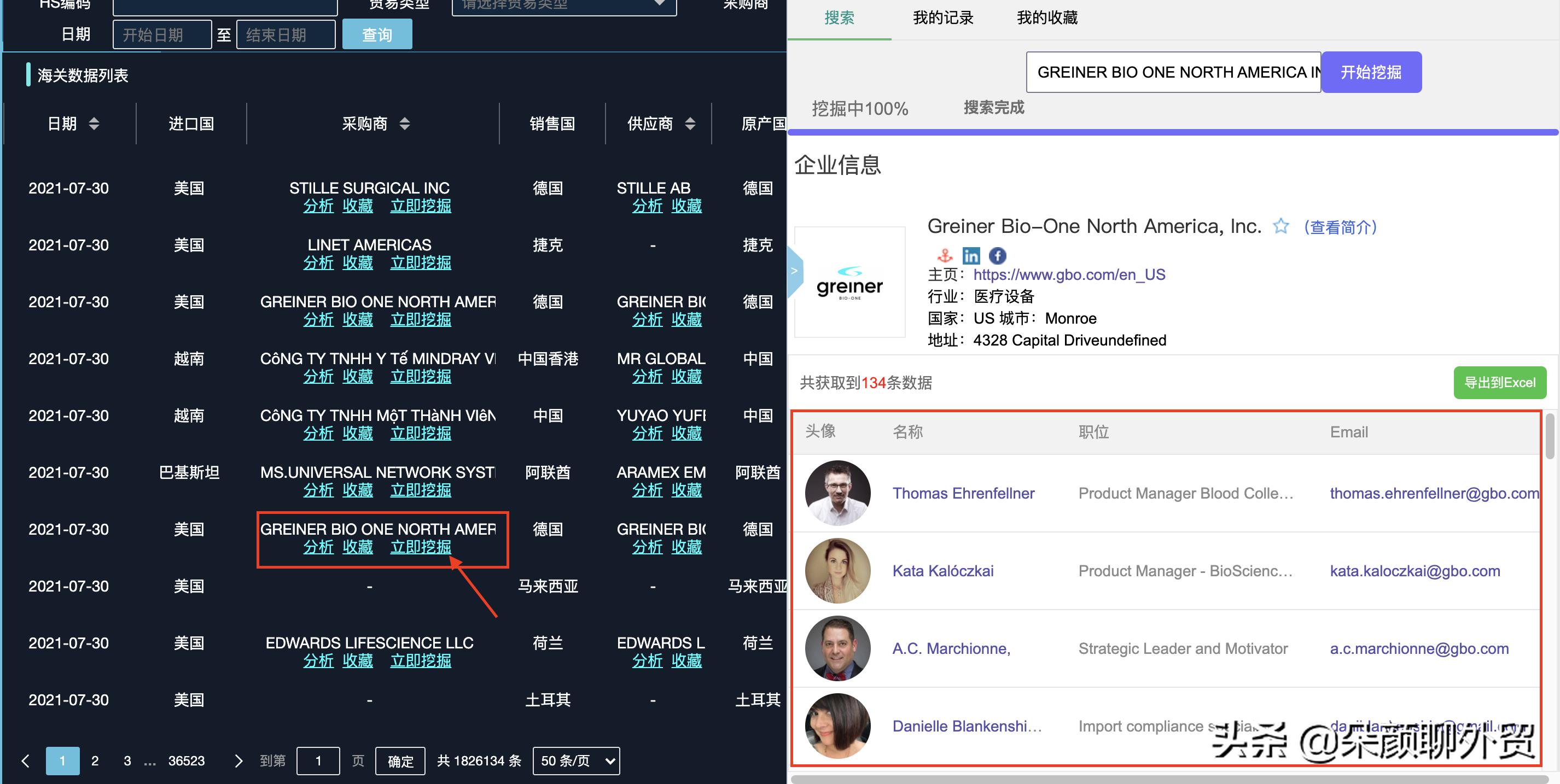Click the 查询 search button

[377, 33]
